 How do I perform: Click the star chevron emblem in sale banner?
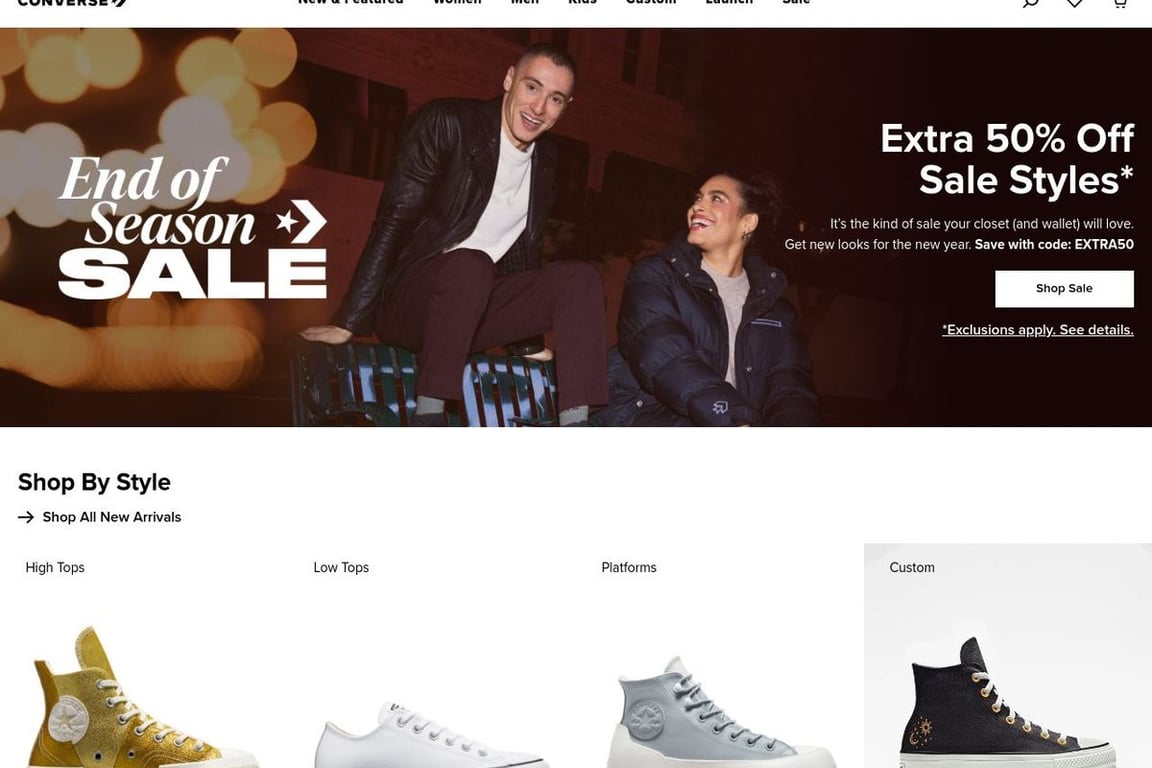[x=301, y=220]
